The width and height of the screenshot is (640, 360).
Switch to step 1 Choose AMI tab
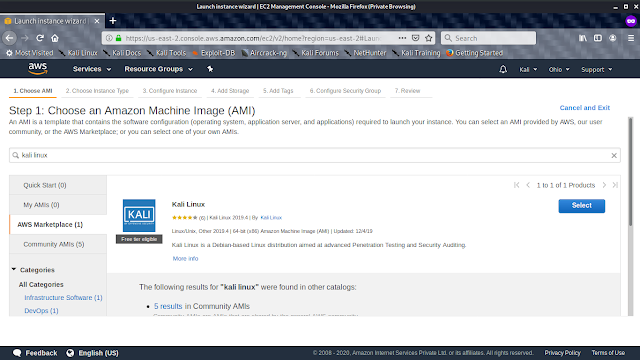[x=33, y=91]
